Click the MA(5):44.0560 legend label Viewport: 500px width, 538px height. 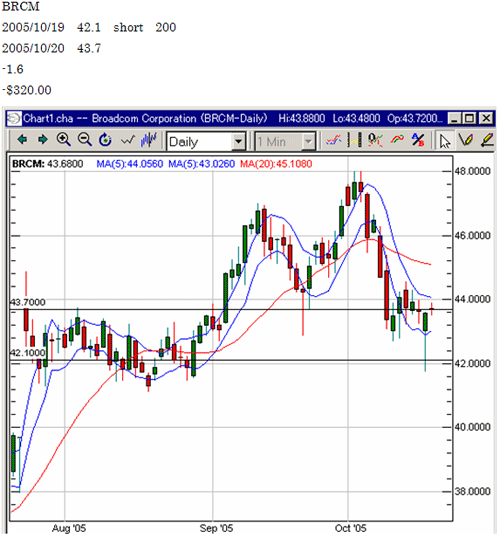[129, 164]
